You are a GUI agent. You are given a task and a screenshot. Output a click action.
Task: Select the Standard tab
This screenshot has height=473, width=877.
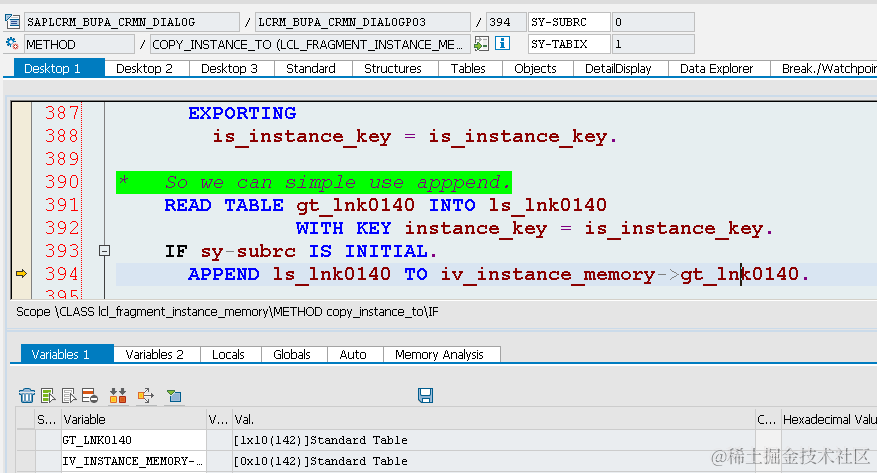pos(311,68)
